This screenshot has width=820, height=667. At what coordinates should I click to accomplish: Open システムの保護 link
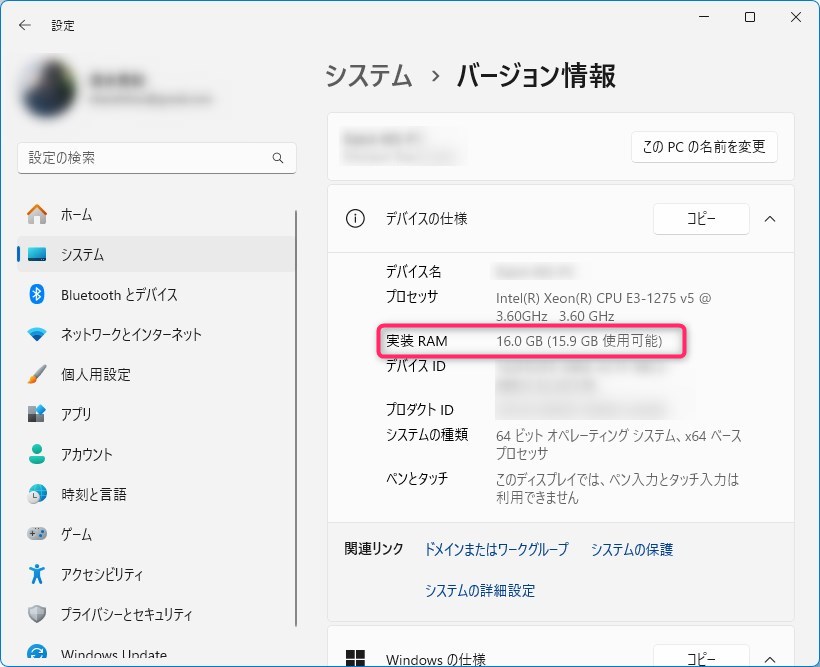632,550
